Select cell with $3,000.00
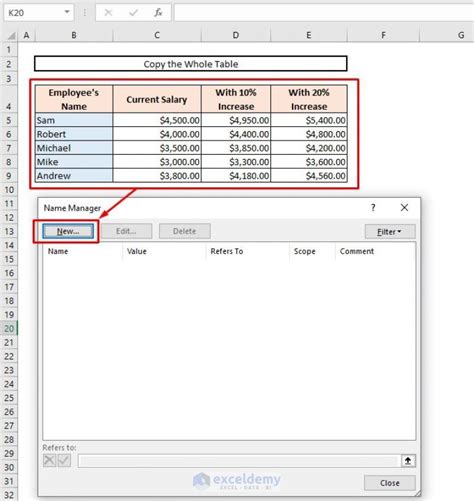 point(157,162)
